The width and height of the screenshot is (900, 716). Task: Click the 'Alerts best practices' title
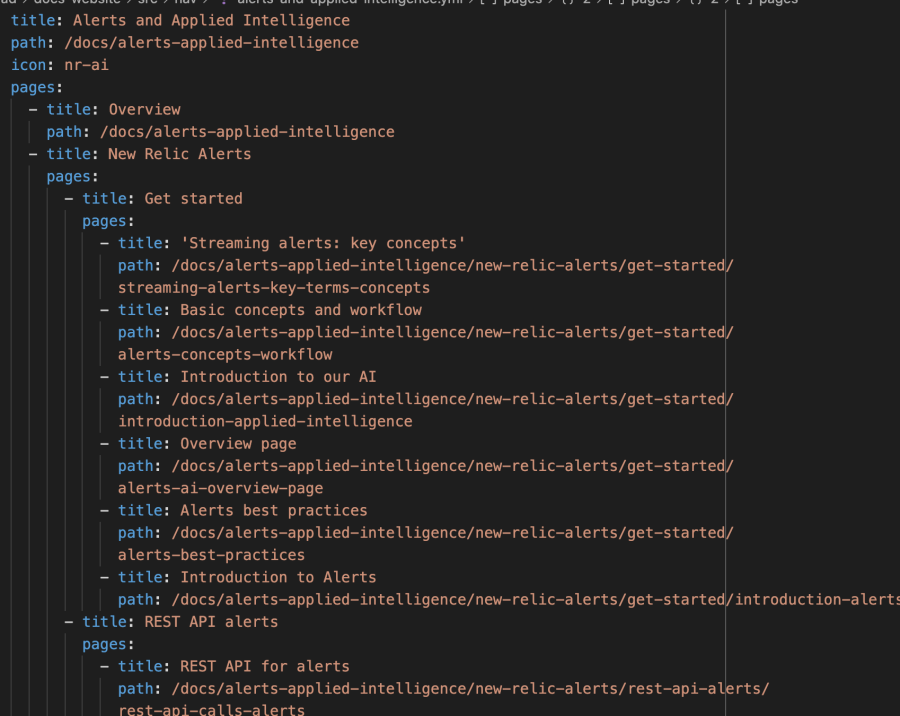(274, 510)
